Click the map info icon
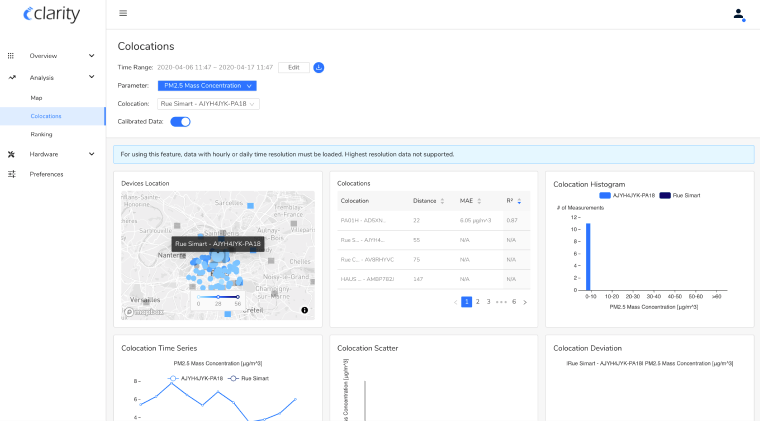The width and height of the screenshot is (760, 421). (x=304, y=310)
